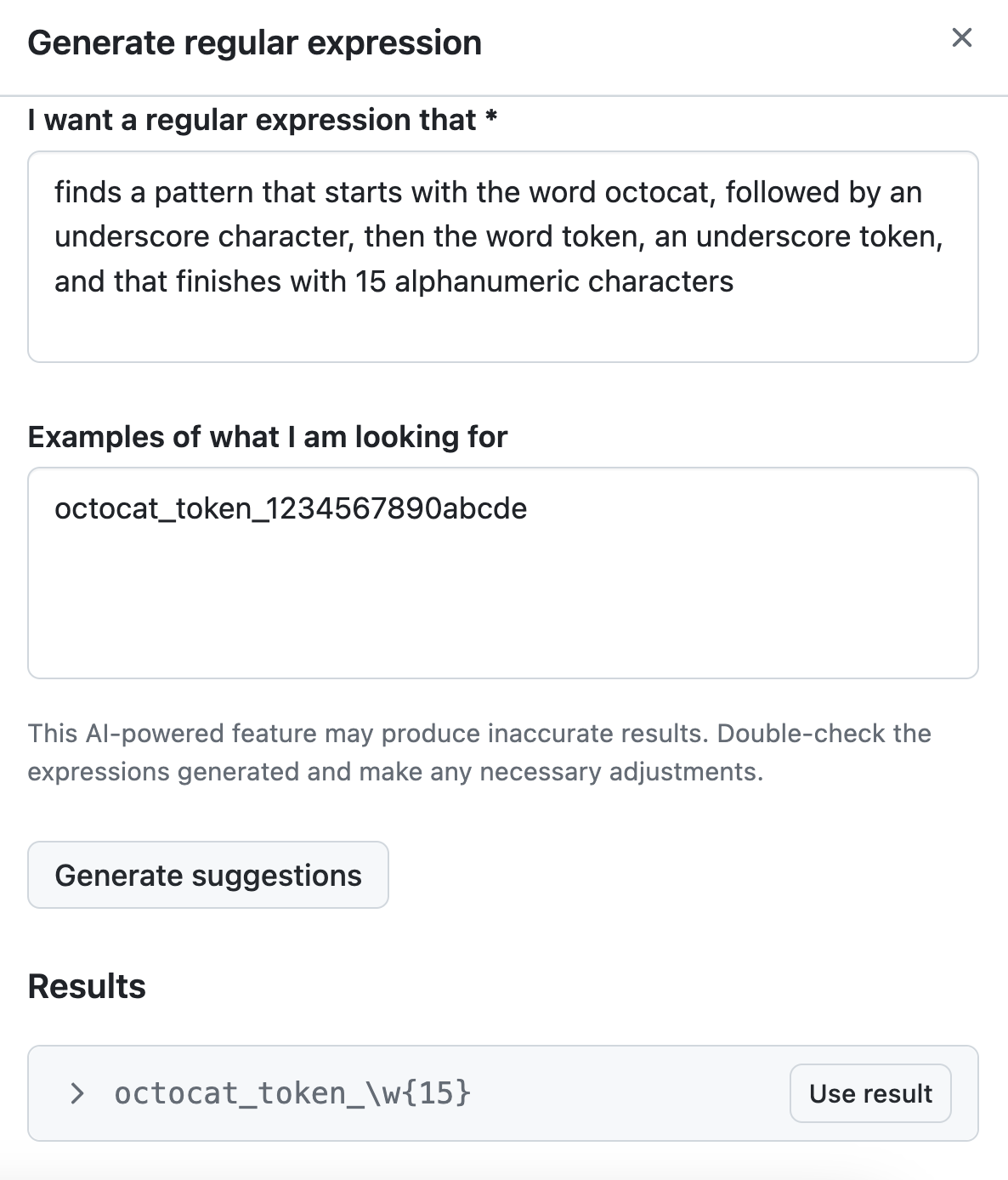Click the Use result button

[869, 1093]
